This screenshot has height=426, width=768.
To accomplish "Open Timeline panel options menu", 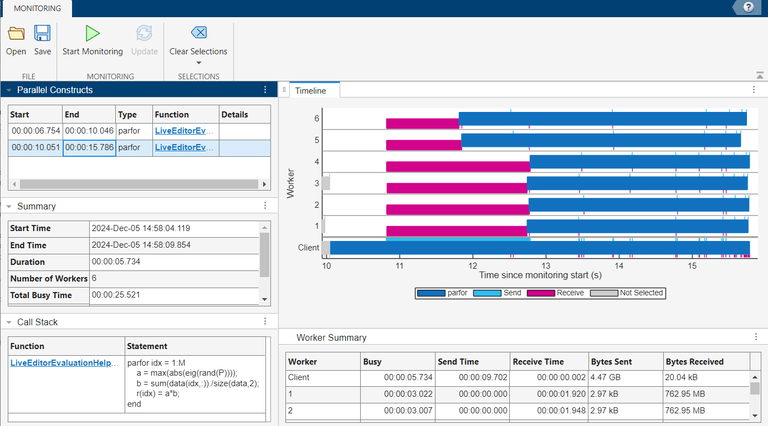I will pos(755,90).
